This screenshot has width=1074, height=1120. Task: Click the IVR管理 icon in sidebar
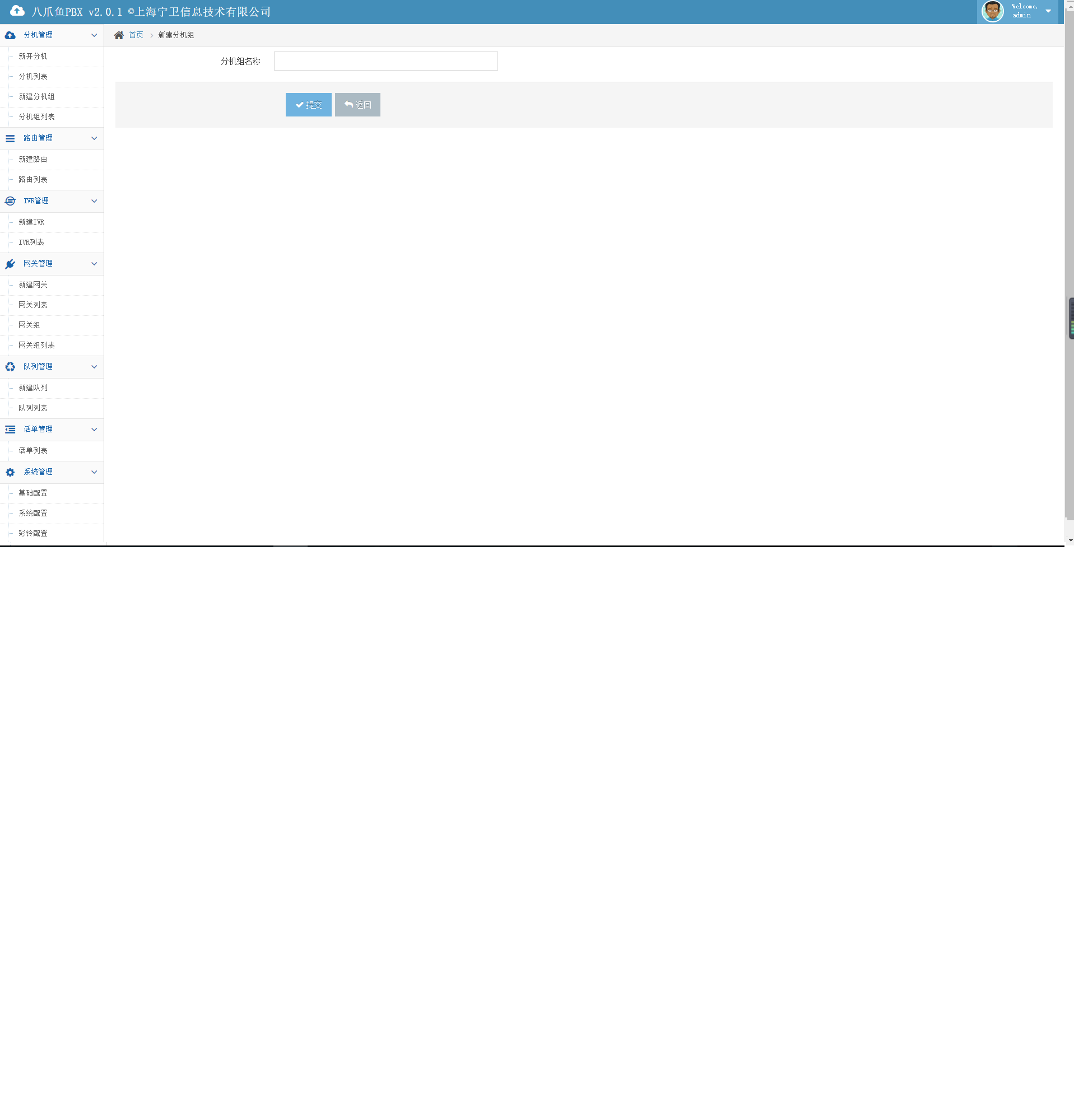pos(10,201)
